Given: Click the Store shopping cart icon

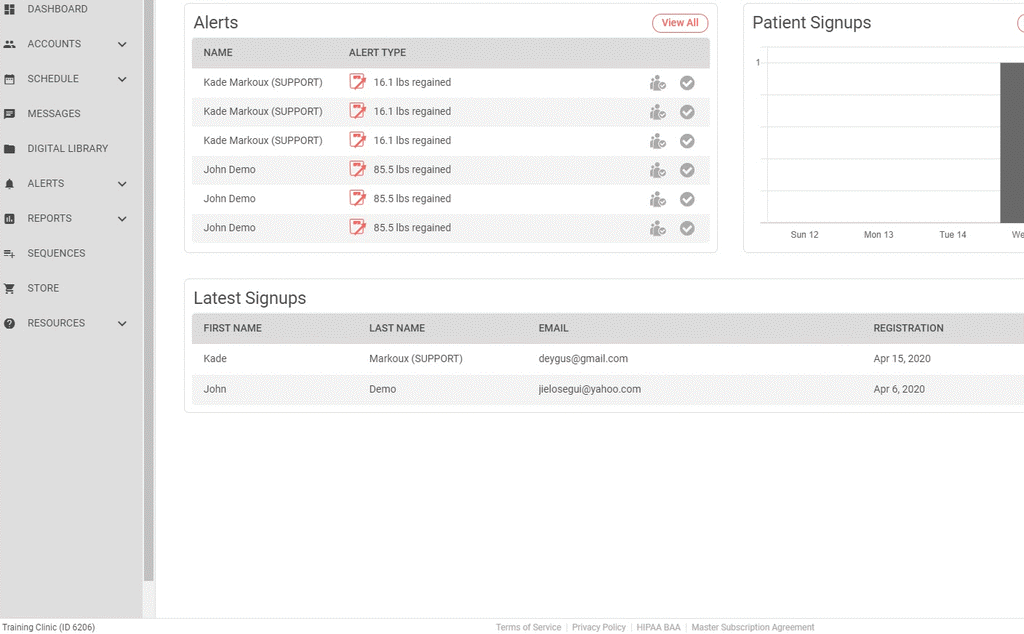Looking at the screenshot, I should coord(10,289).
